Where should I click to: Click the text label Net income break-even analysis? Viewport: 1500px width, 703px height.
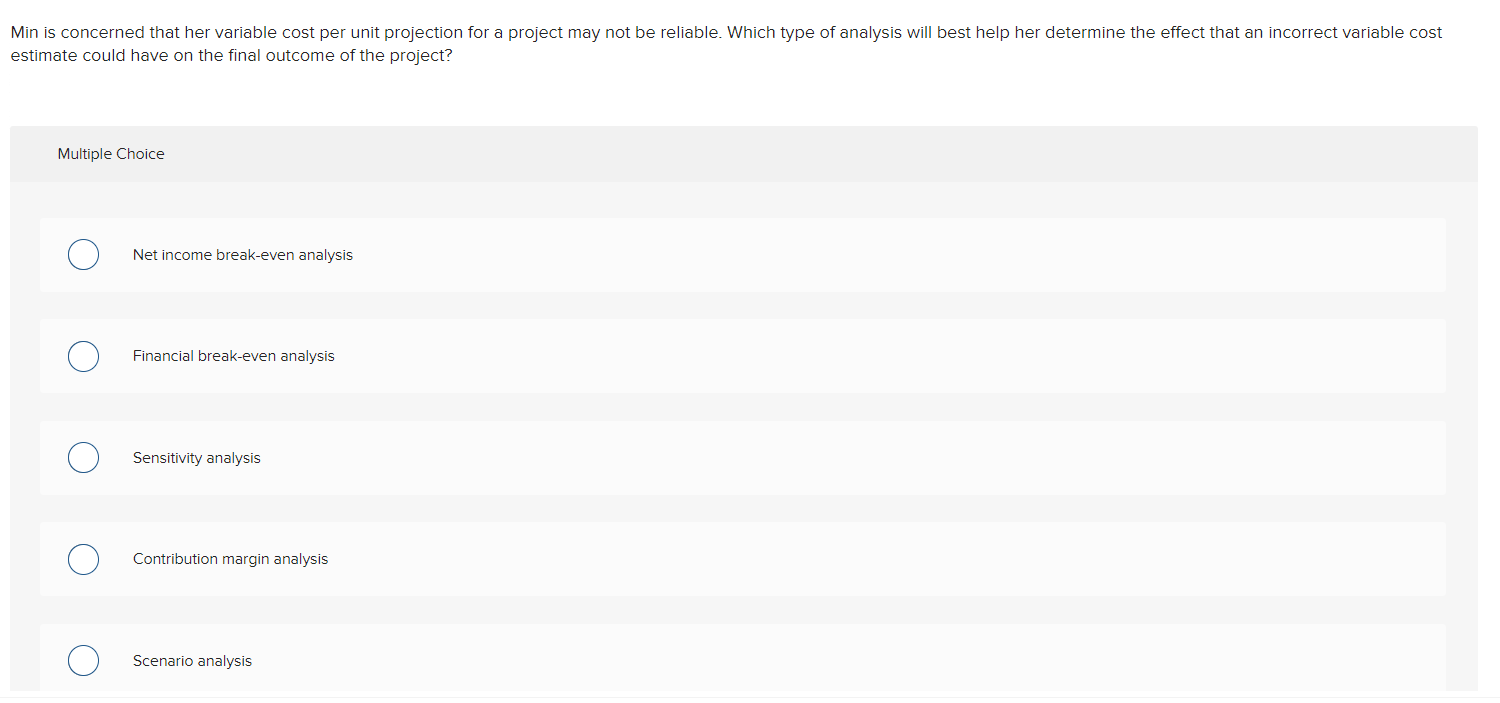coord(242,254)
